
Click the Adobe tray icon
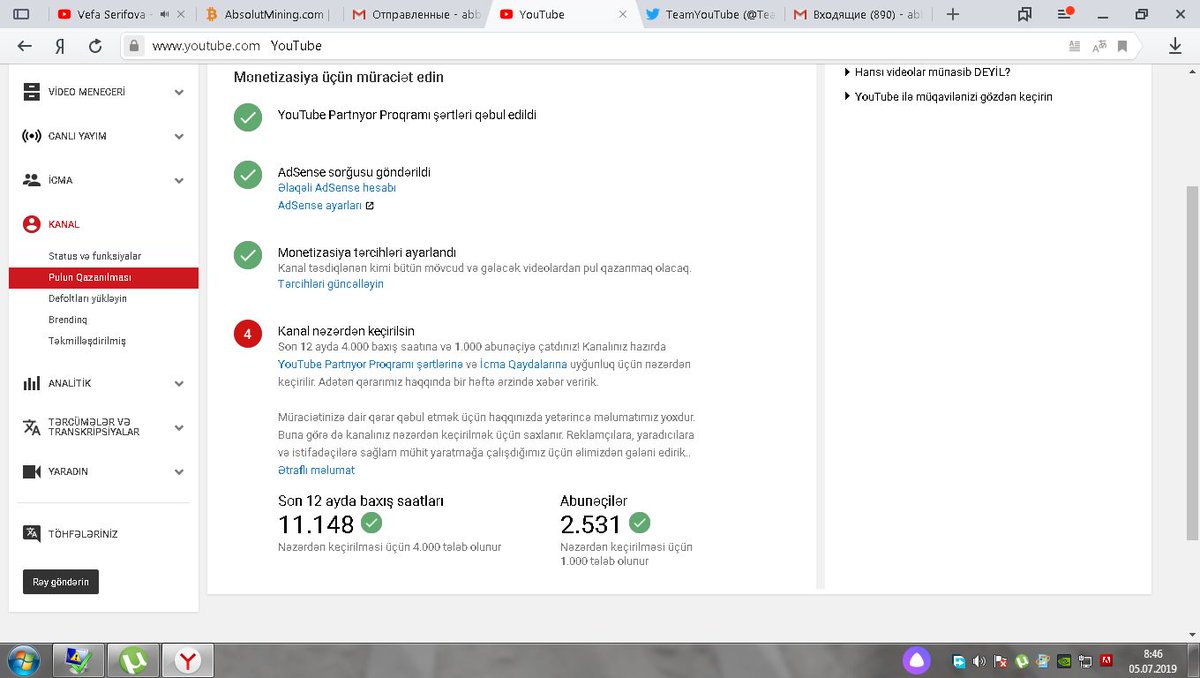click(1107, 661)
